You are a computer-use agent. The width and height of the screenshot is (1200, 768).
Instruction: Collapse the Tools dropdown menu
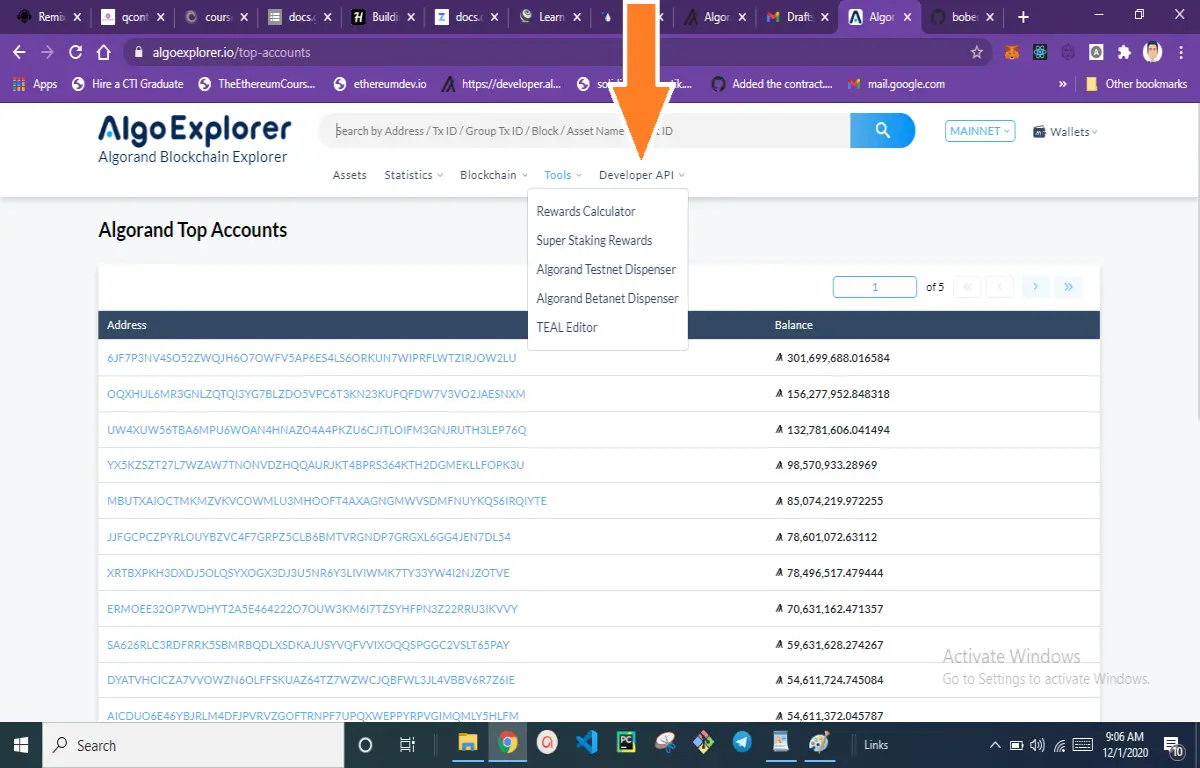[563, 175]
